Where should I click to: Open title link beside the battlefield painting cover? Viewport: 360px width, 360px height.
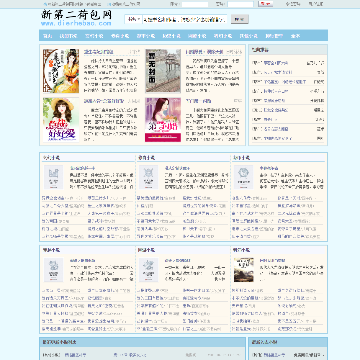click(272, 260)
